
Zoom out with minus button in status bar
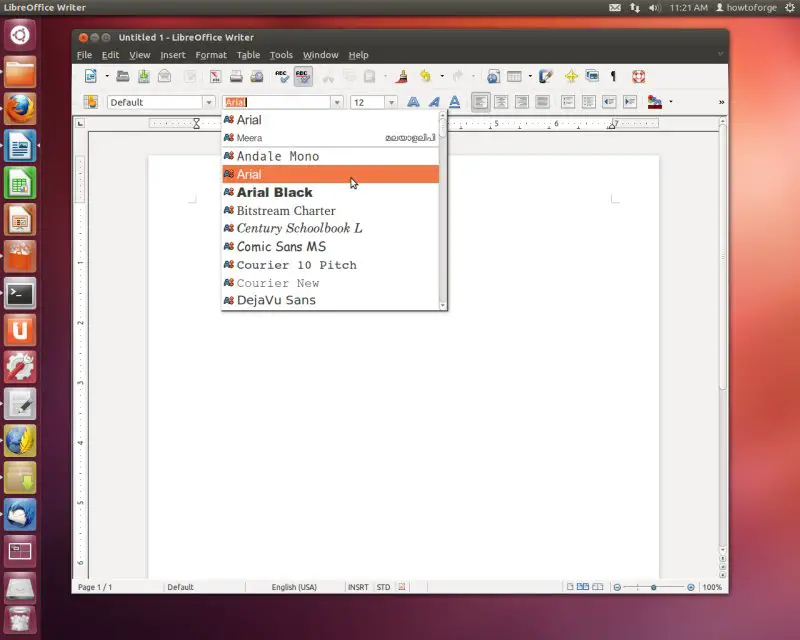tap(617, 587)
